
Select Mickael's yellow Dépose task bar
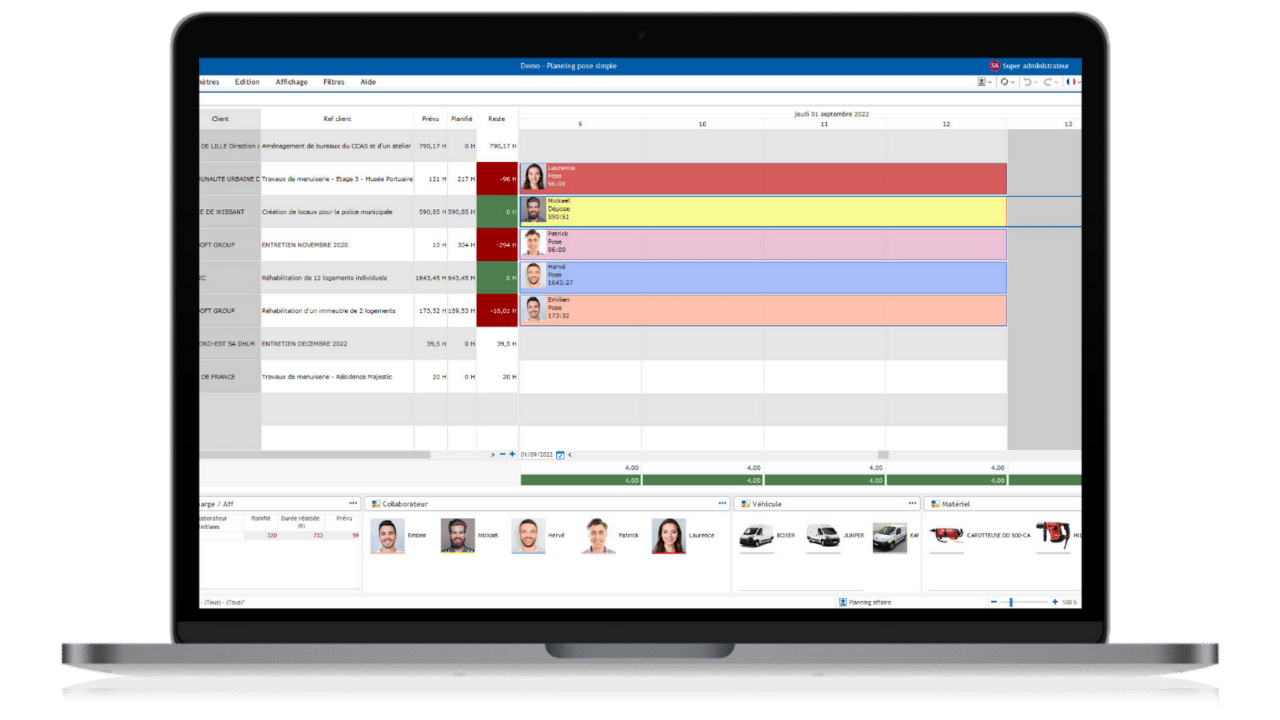(763, 211)
